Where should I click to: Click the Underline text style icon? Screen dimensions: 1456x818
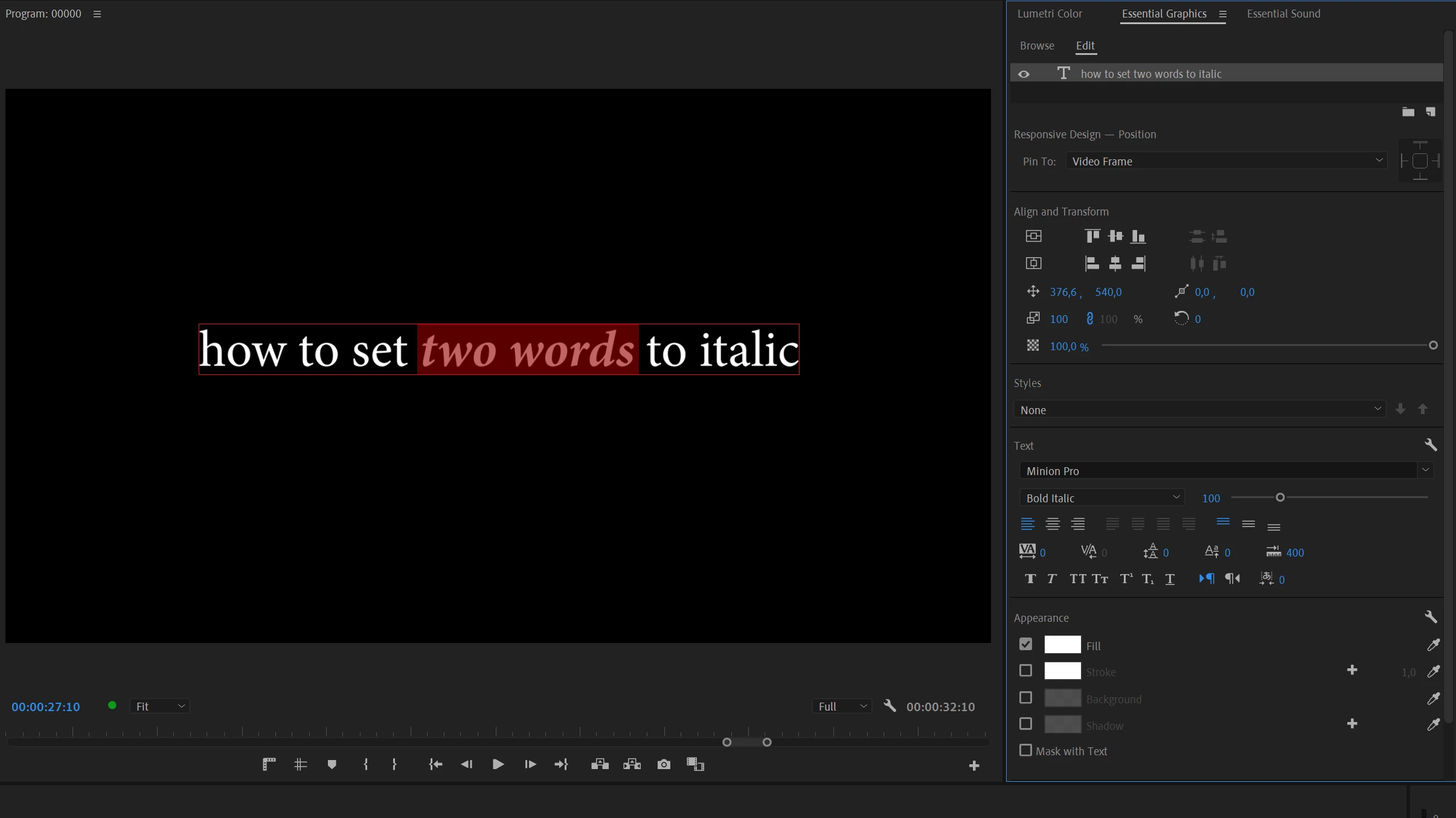(x=1170, y=579)
